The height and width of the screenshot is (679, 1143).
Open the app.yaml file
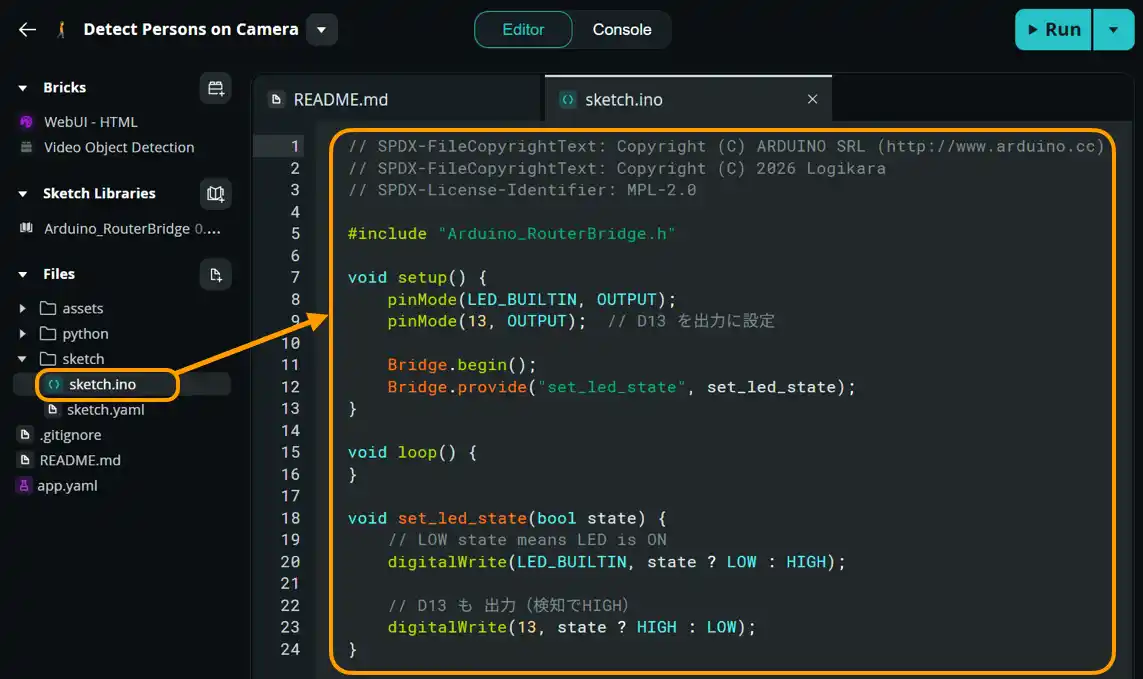(70, 485)
